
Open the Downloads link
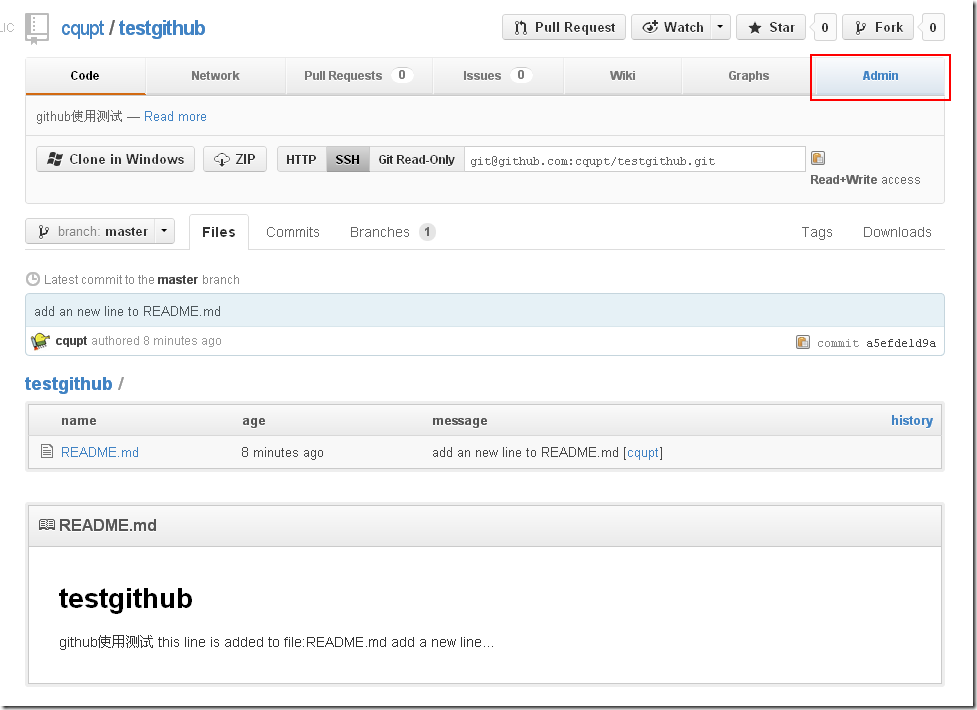tap(897, 232)
